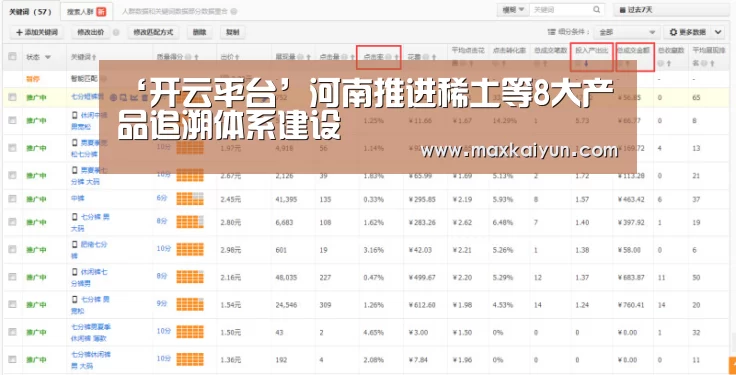Click the 智能匹配 keyword cell
The height and width of the screenshot is (375, 736).
[x=84, y=79]
